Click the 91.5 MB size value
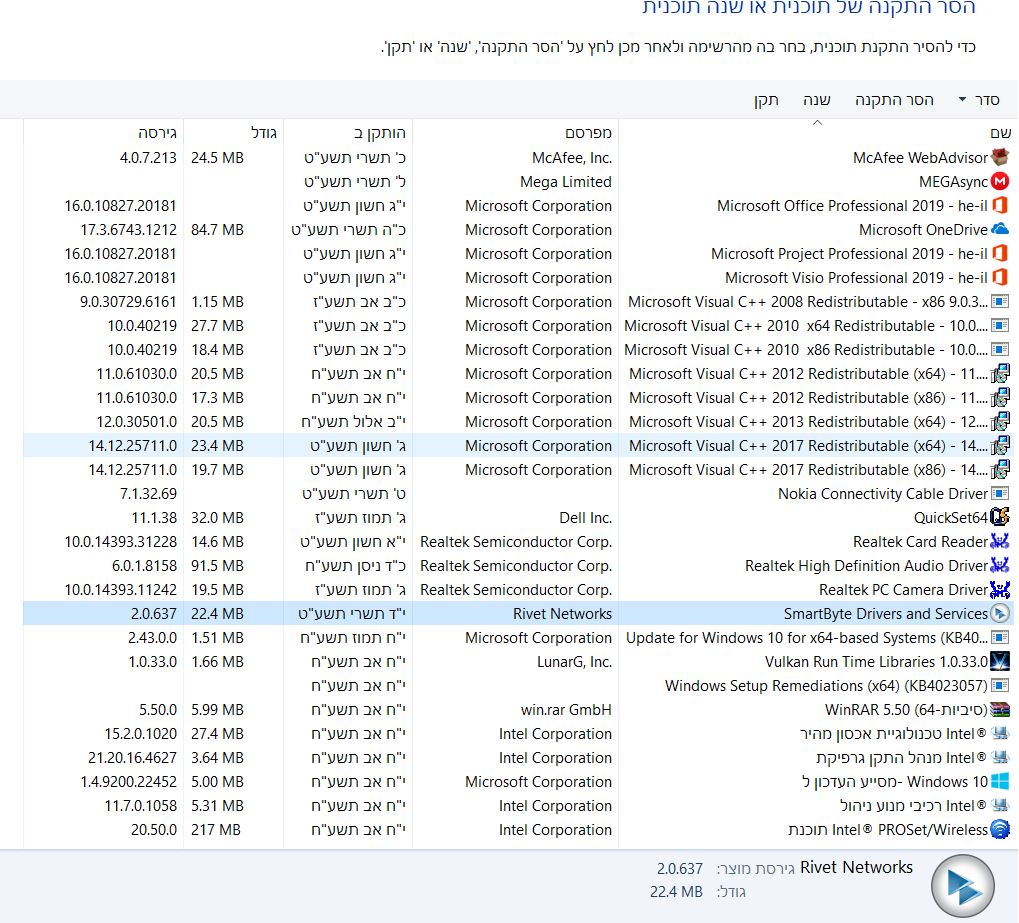The image size is (1019, 923). [x=217, y=566]
